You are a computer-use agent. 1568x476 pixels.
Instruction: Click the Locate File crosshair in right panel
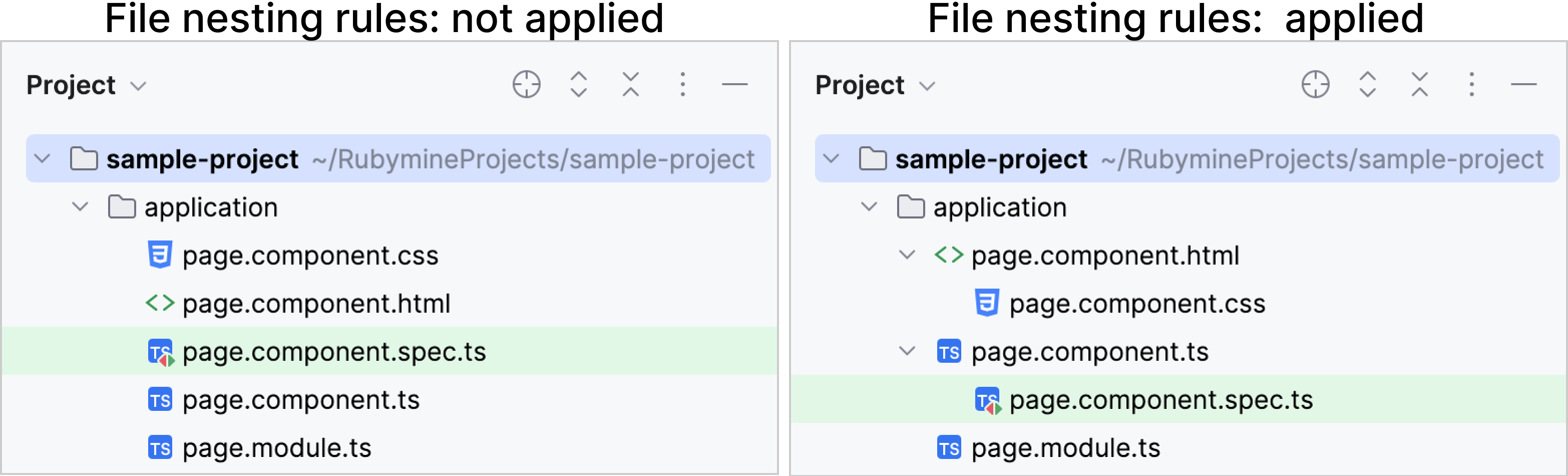click(x=1315, y=85)
